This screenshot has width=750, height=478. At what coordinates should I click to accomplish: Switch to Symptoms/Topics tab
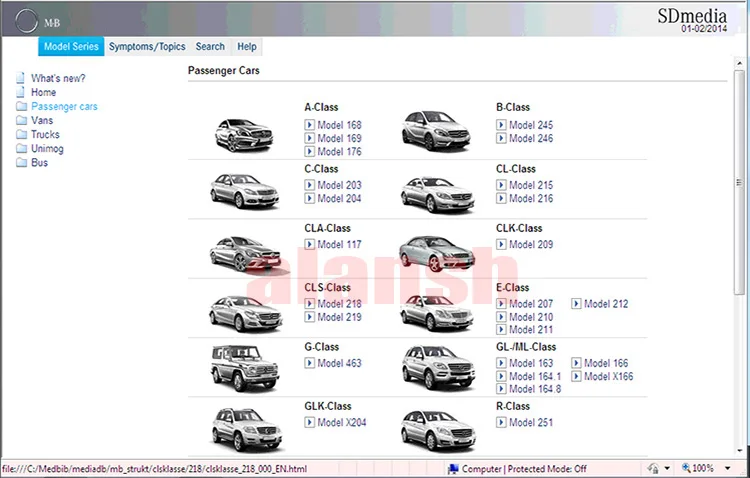(147, 46)
